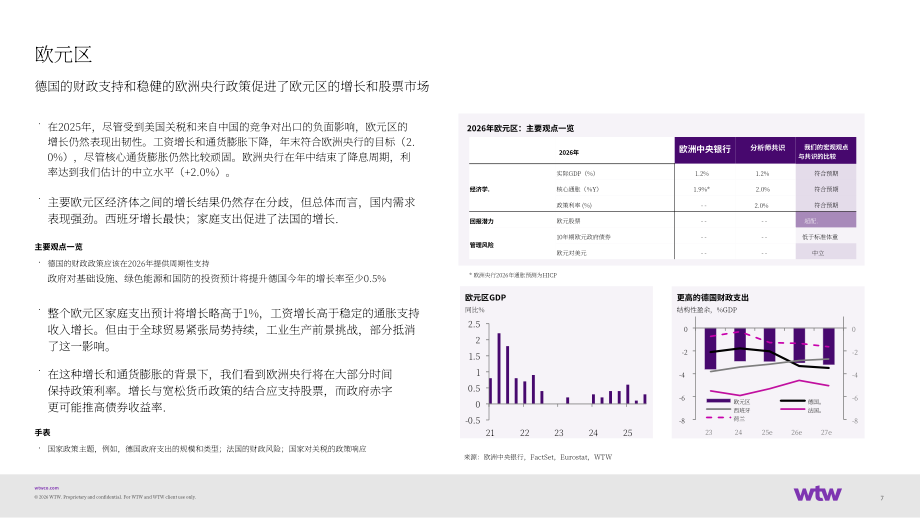
Task: Click the 1.9%* core inflation value
Action: pos(701,189)
